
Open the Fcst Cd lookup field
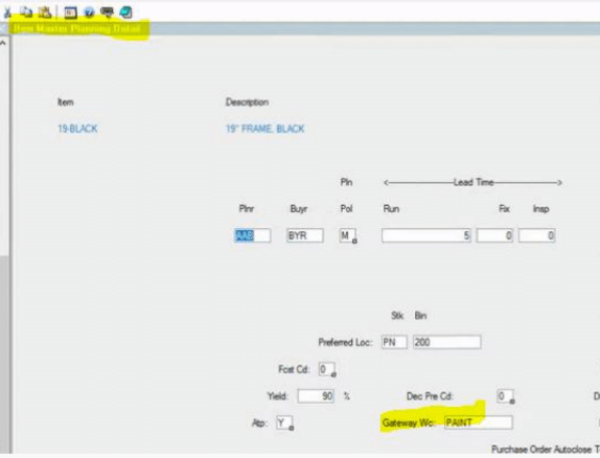(327, 370)
